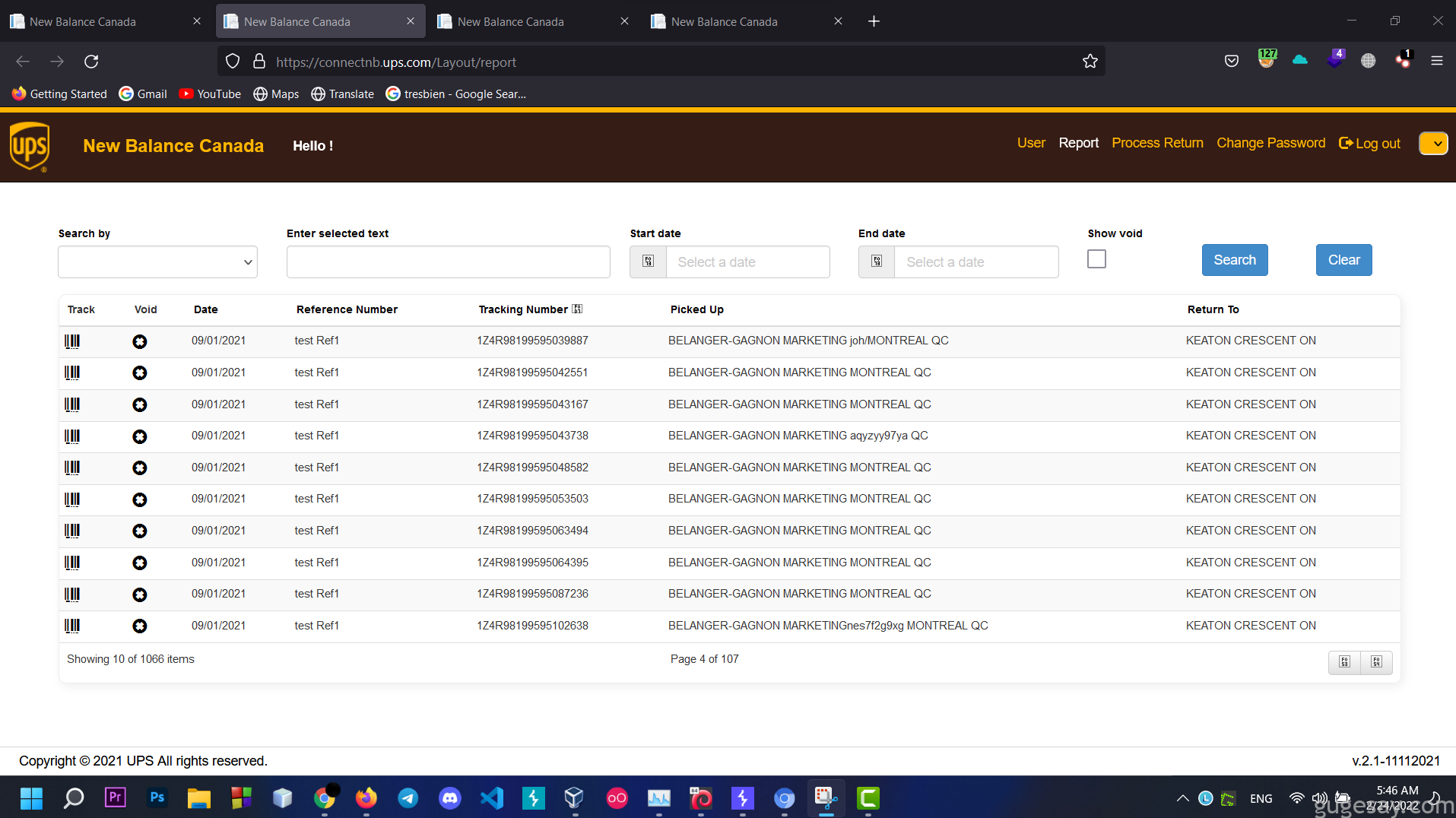This screenshot has width=1456, height=818.
Task: Click track barcode icon for tracking 1Z4R98199595042551
Action: click(x=72, y=373)
